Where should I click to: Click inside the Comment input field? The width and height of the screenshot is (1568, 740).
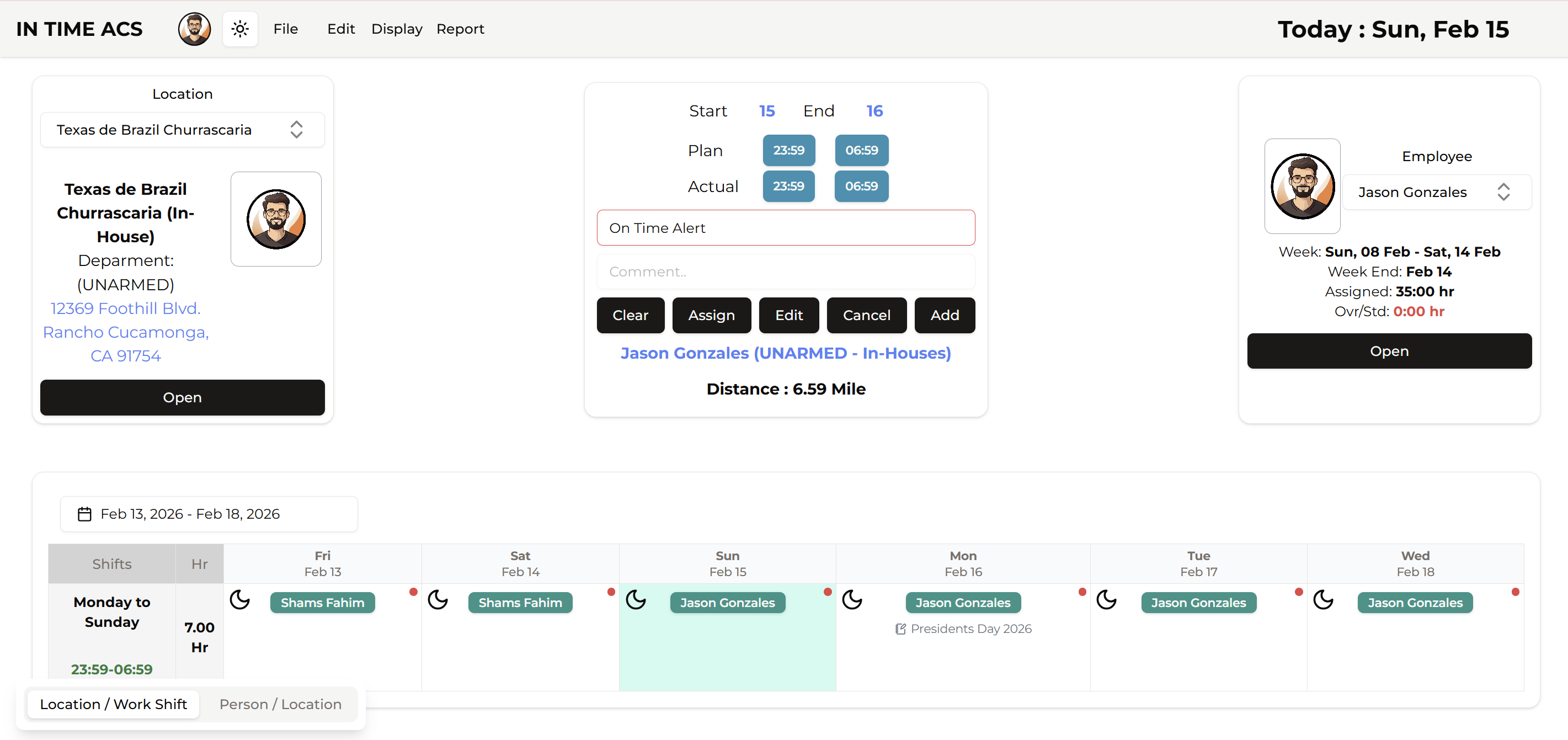pyautogui.click(x=785, y=271)
